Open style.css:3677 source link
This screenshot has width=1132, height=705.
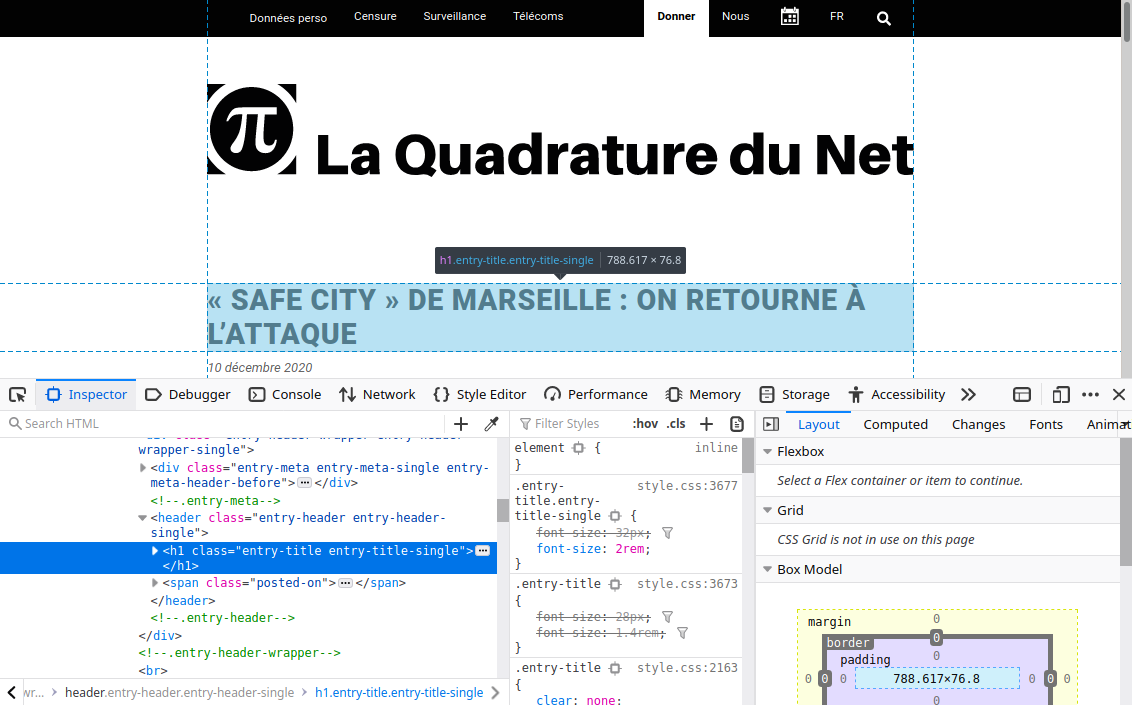point(687,486)
